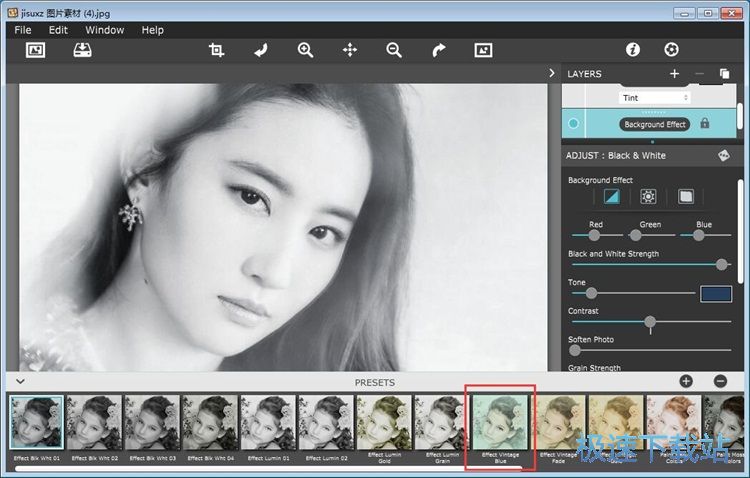Open the File menu

(23, 30)
